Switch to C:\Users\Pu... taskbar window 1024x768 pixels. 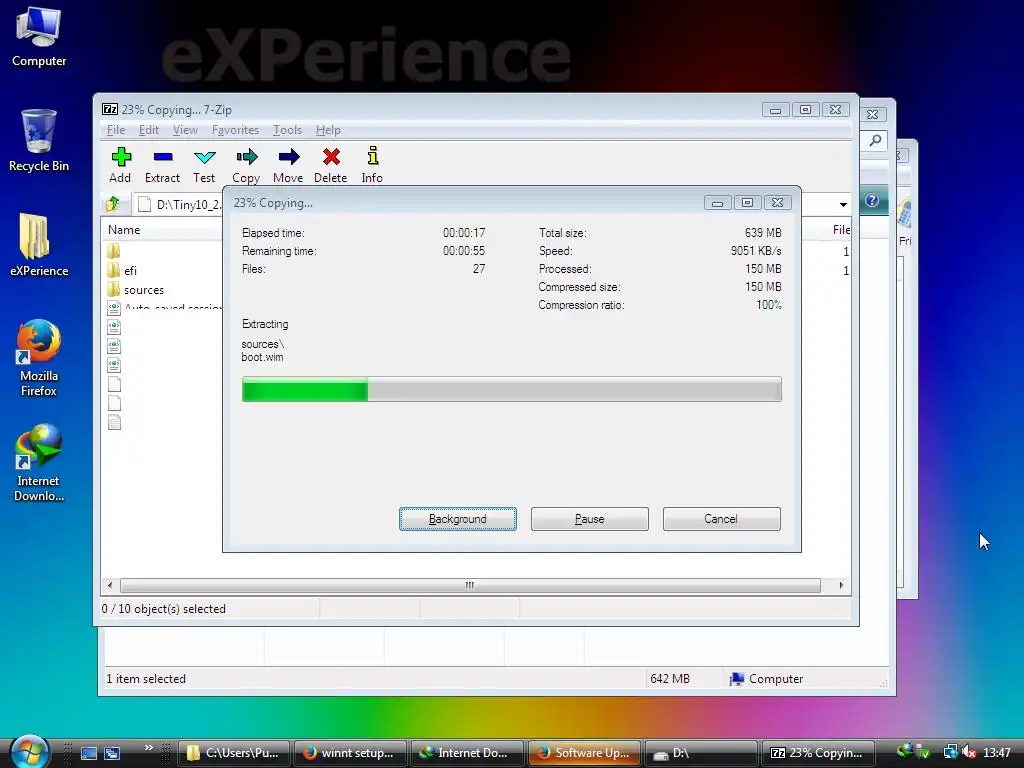(x=233, y=753)
